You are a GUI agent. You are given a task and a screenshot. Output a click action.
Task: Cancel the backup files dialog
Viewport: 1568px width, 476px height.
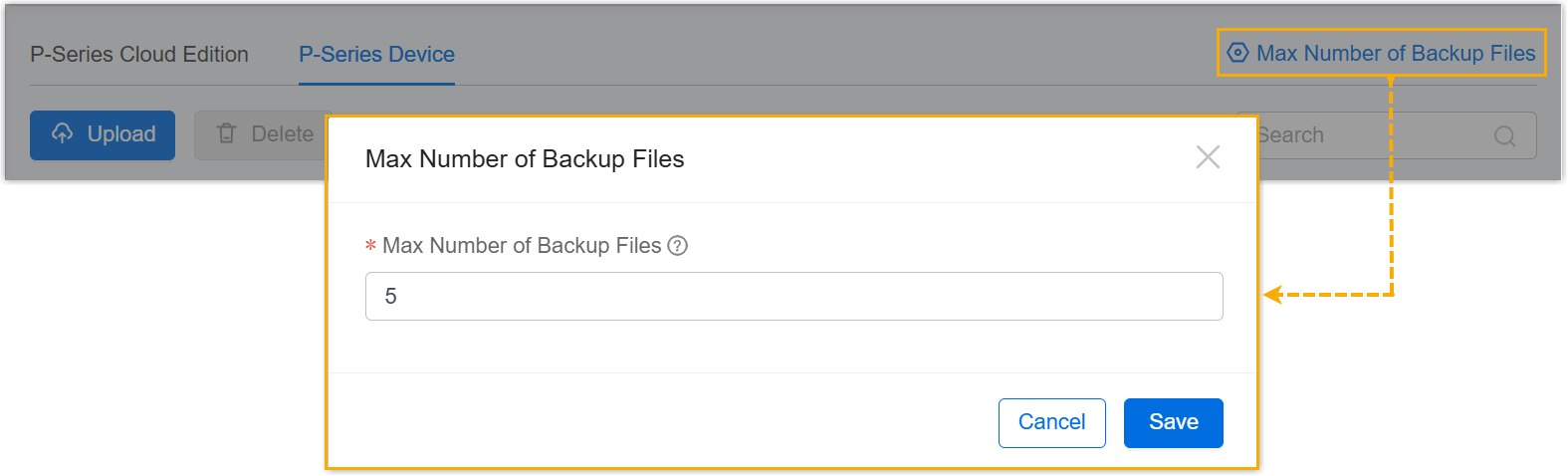pos(1051,422)
